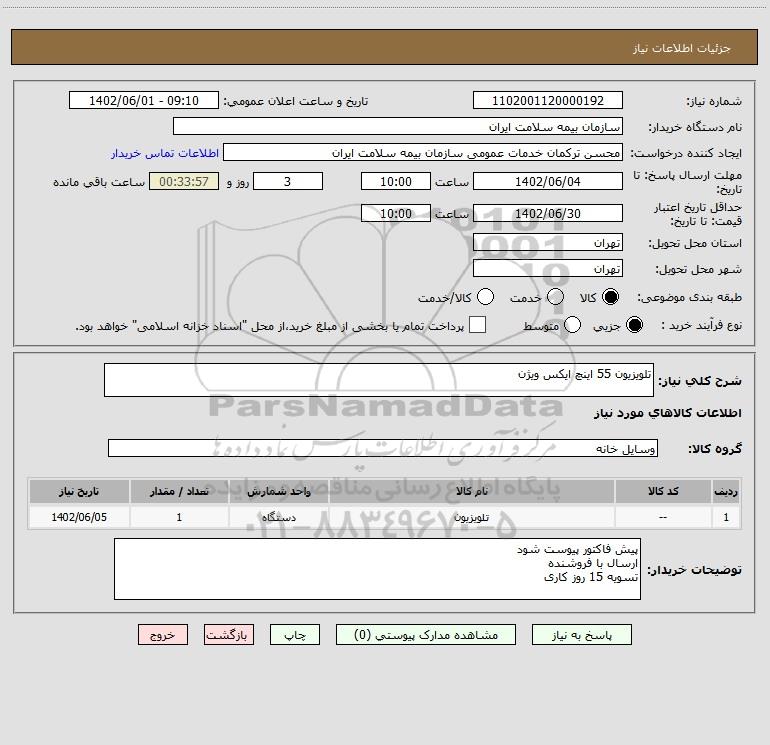
Task: Click the days remaining field showing 3
Action: point(288,181)
